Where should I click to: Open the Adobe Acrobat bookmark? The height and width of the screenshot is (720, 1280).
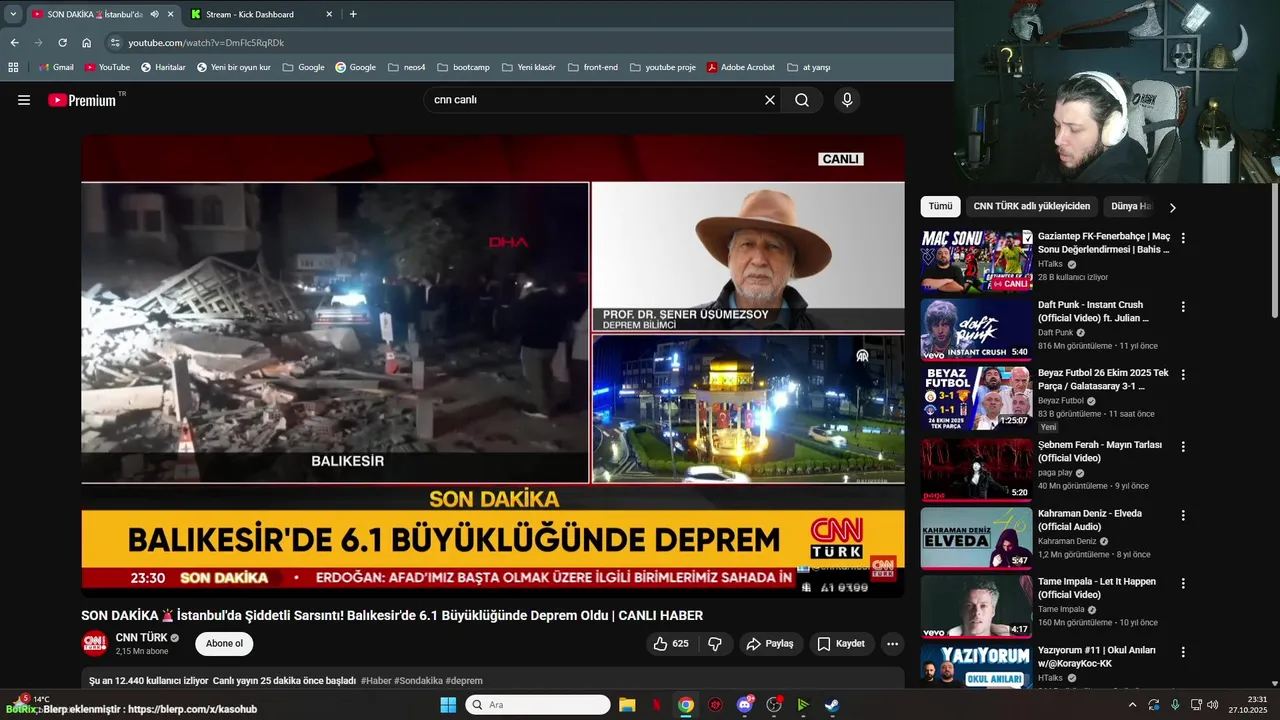(740, 67)
